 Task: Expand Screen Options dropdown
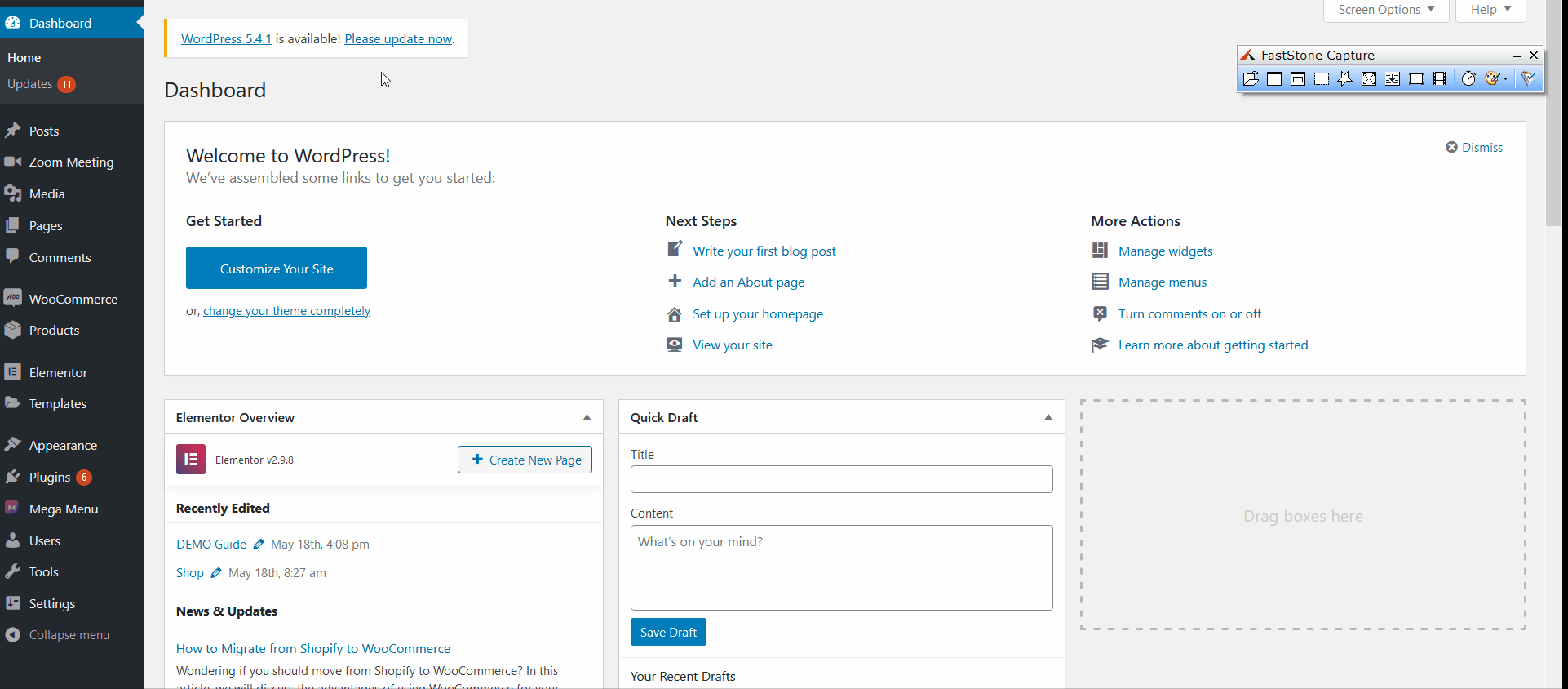click(x=1386, y=10)
